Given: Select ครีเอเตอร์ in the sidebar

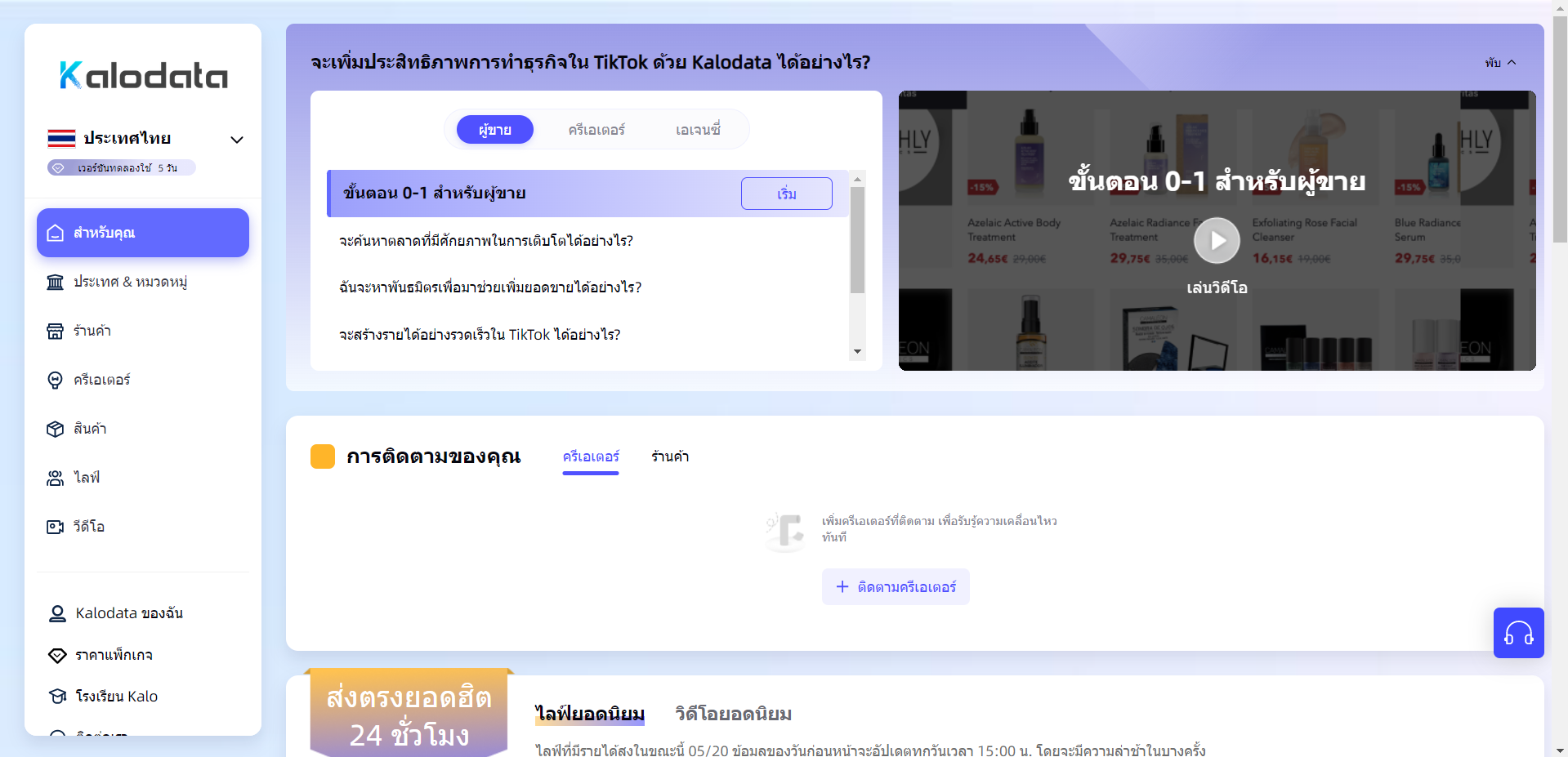Looking at the screenshot, I should (101, 380).
